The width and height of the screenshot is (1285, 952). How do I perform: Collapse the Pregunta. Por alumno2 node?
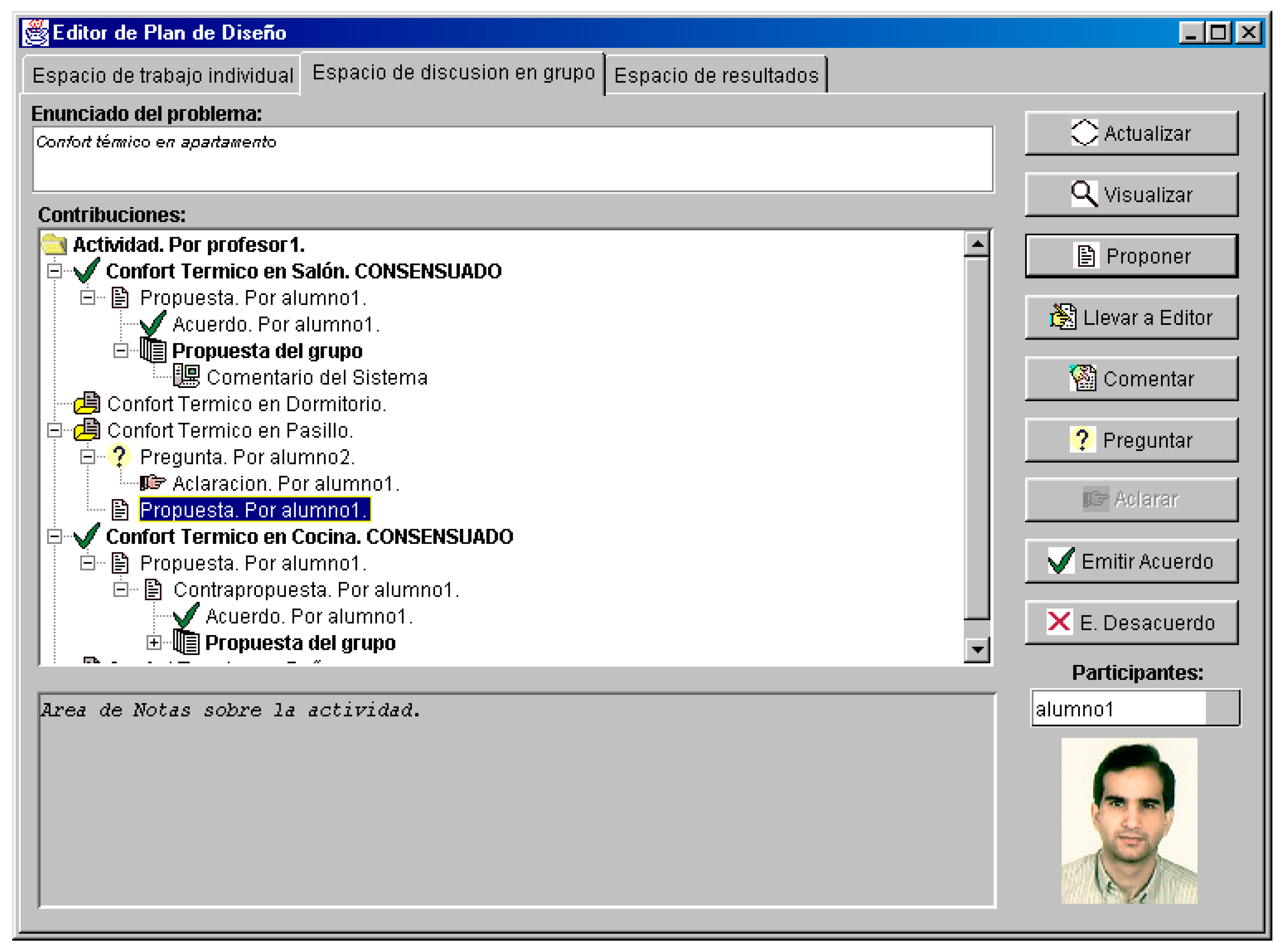[x=87, y=458]
